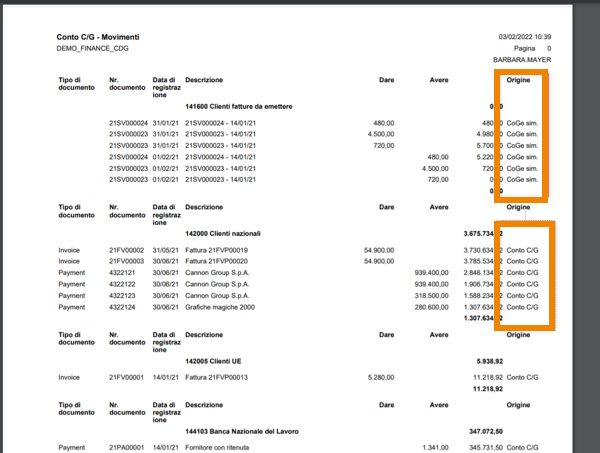Select the account heading '142005 Clienti UE'
600x453 pixels.
click(x=213, y=361)
